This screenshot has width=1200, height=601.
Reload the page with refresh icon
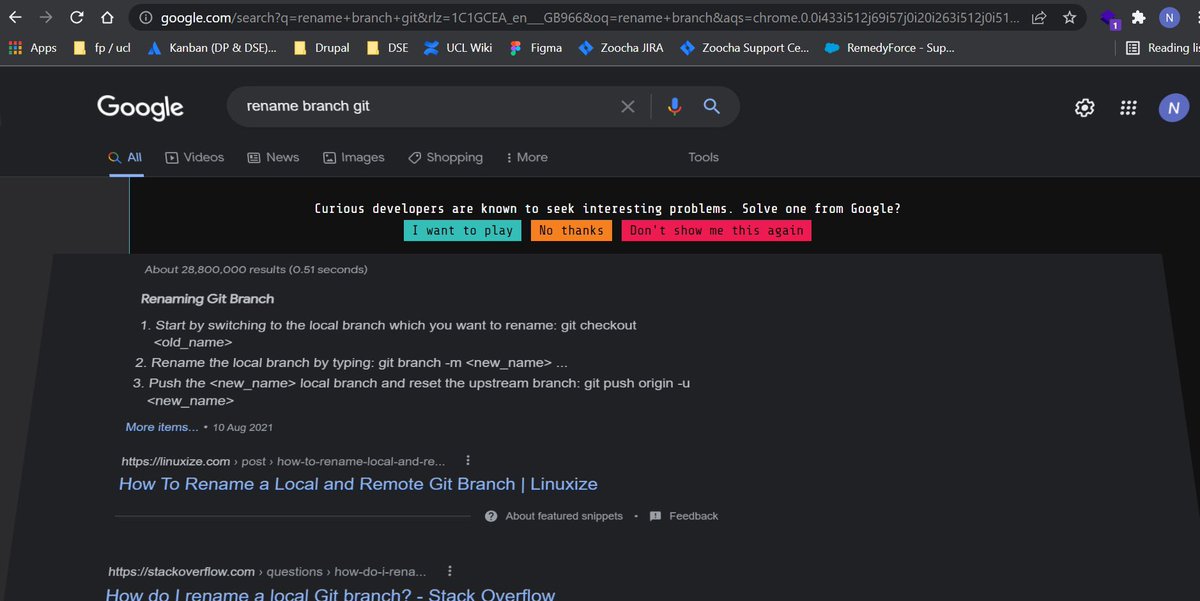(77, 17)
